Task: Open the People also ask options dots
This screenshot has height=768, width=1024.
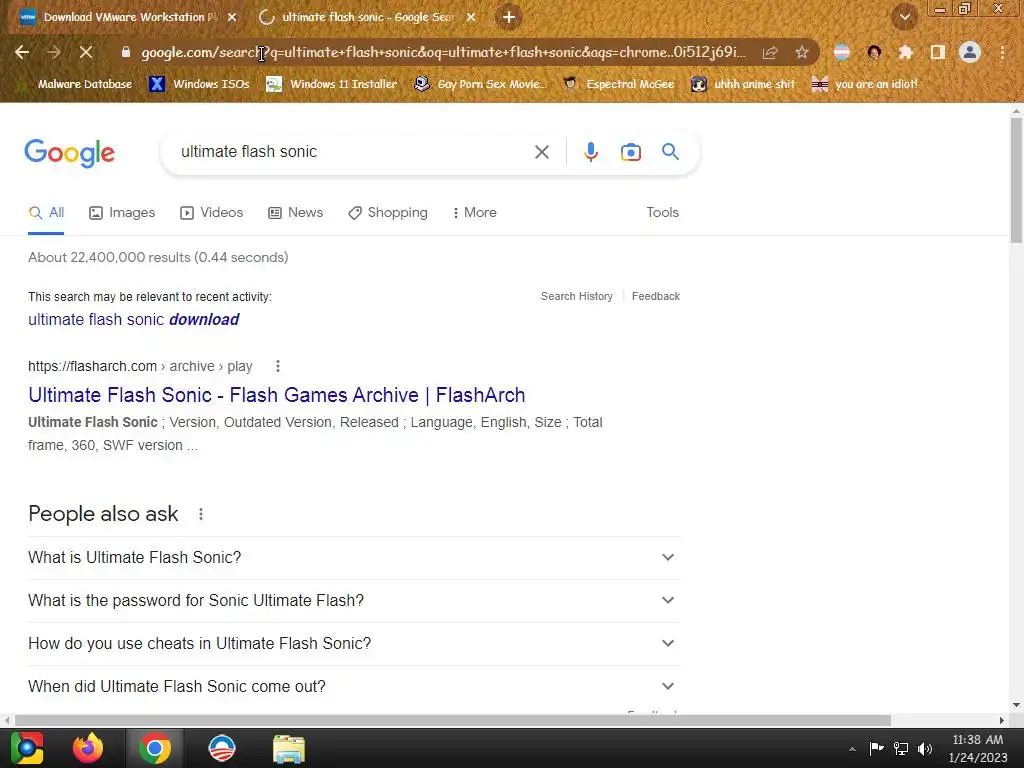Action: click(200, 514)
